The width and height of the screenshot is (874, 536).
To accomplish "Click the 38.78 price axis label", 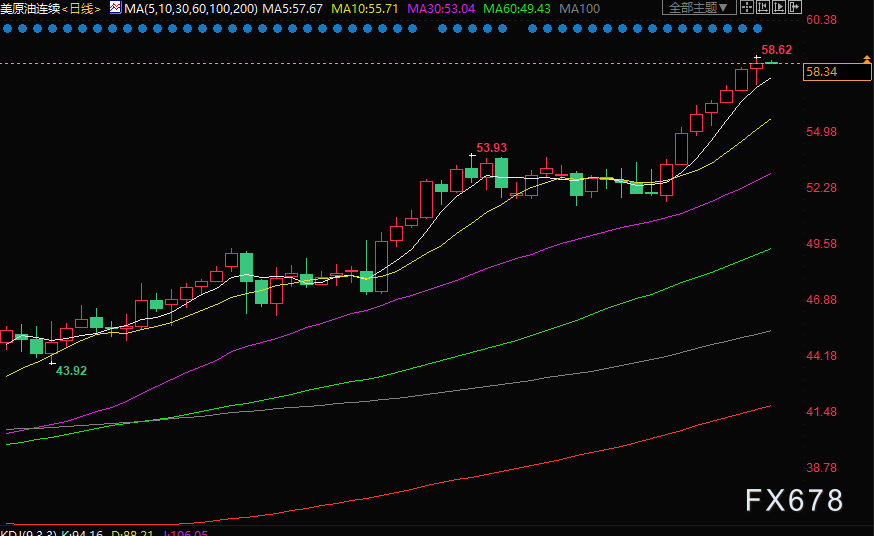I will tap(822, 468).
